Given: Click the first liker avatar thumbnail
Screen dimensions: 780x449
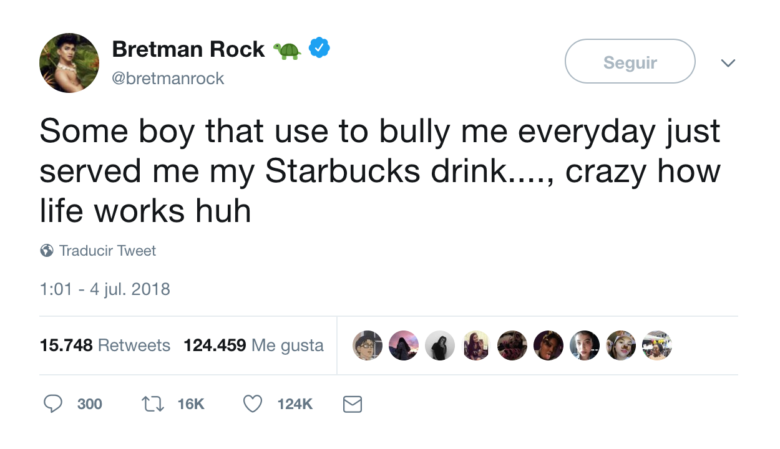Looking at the screenshot, I should 368,345.
